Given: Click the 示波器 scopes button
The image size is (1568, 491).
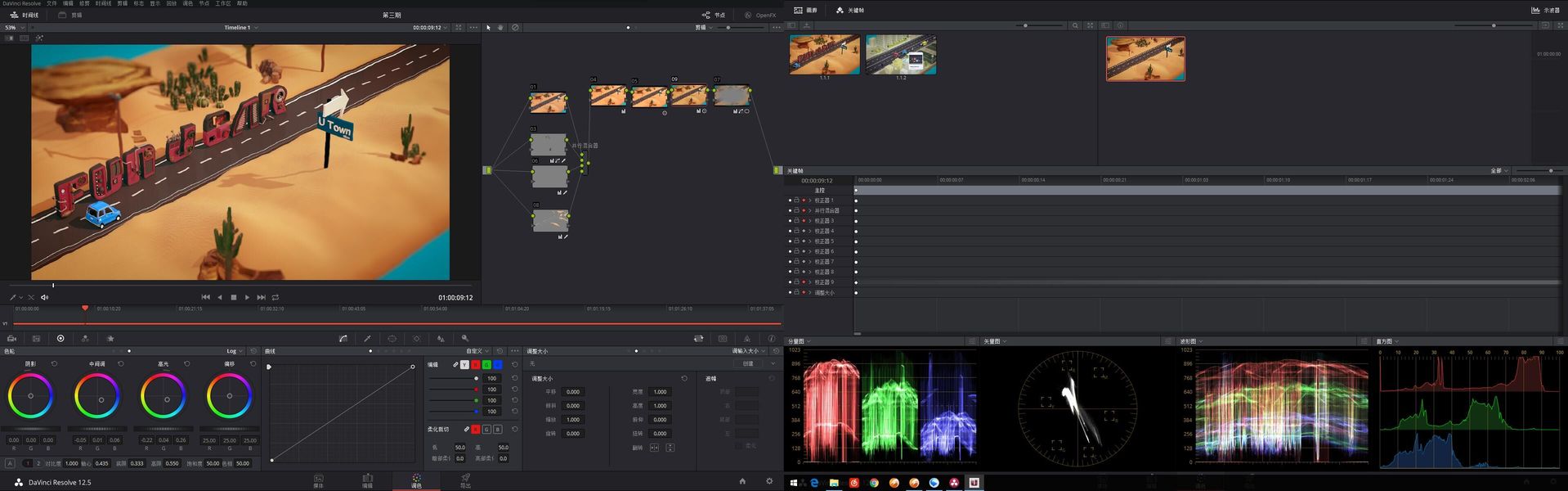Looking at the screenshot, I should (x=1545, y=10).
